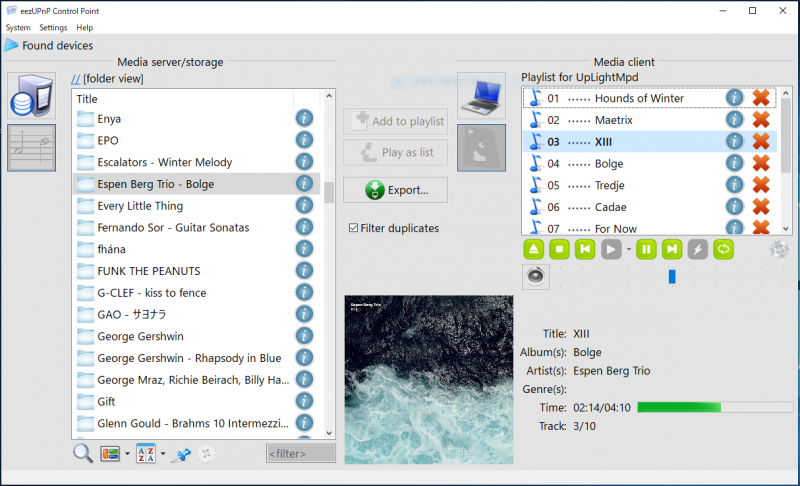The height and width of the screenshot is (486, 800).
Task: Toggle the repeat playlist button
Action: tap(722, 249)
